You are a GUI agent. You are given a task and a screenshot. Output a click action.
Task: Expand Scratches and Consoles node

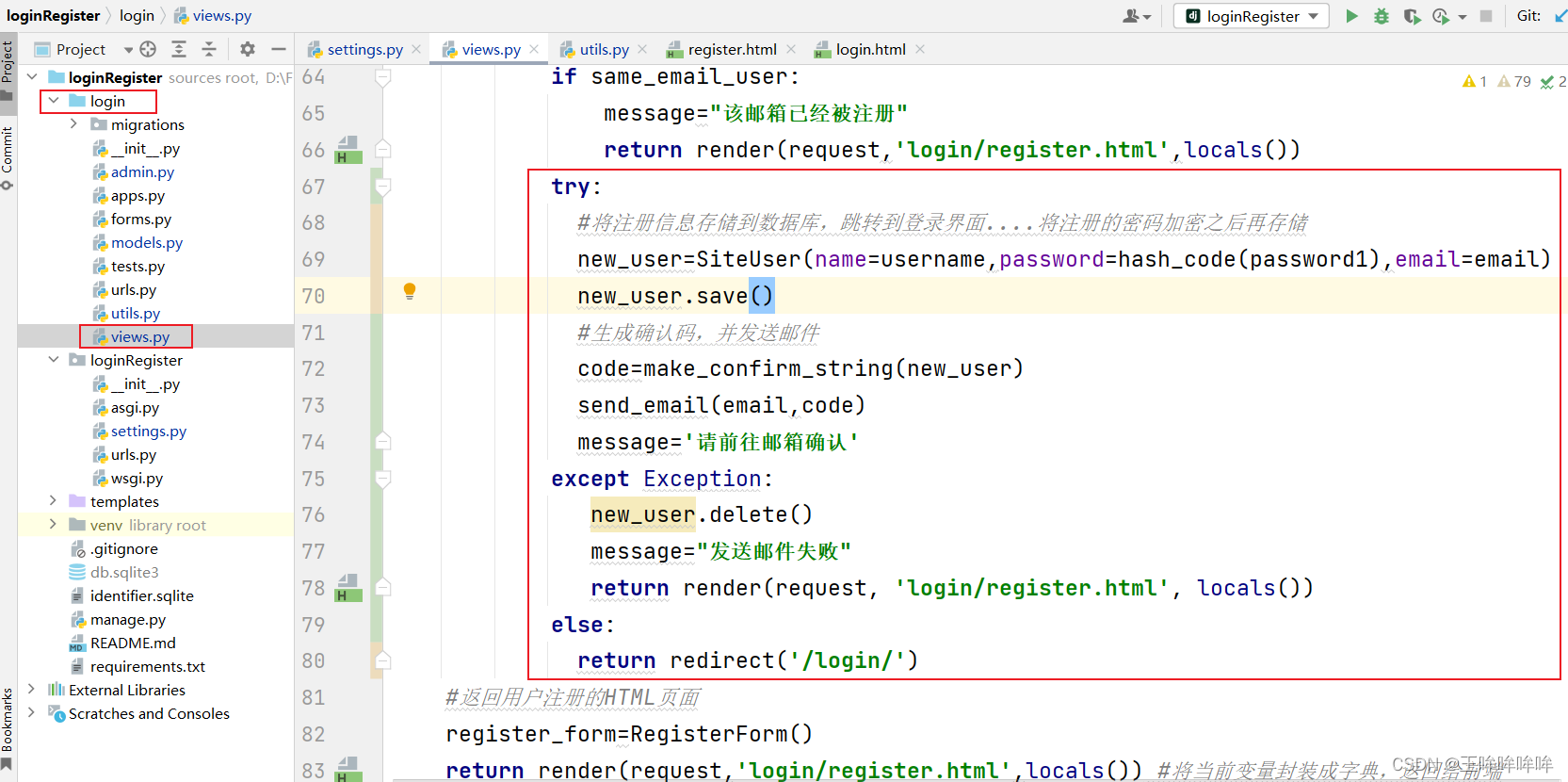32,712
